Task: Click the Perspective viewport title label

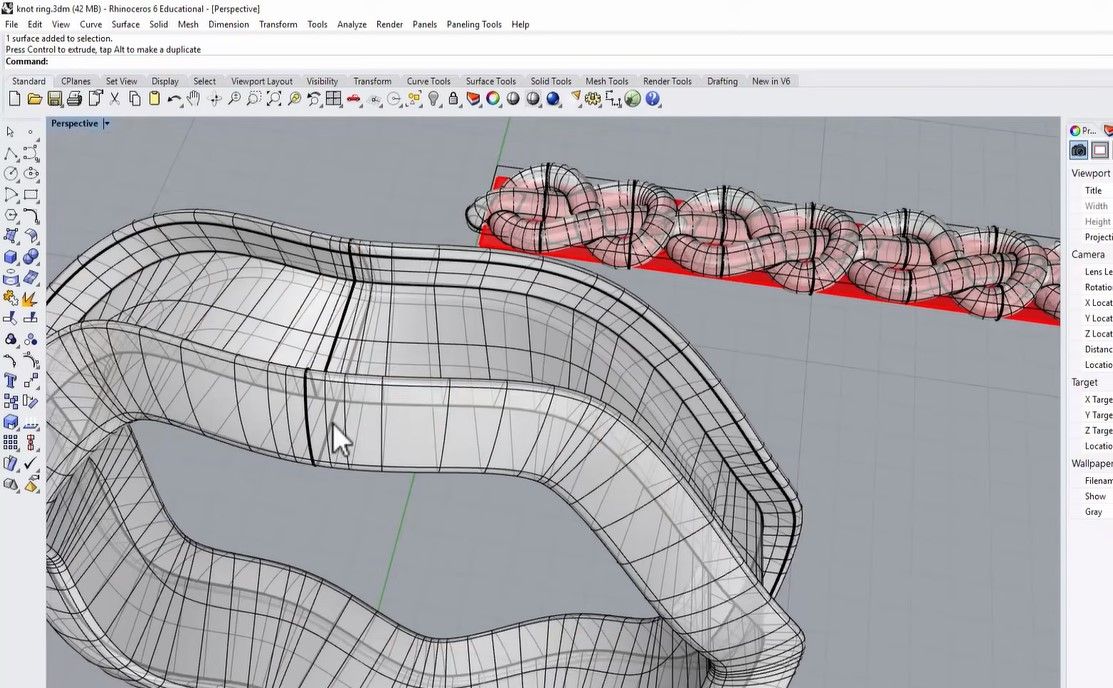Action: (x=75, y=124)
